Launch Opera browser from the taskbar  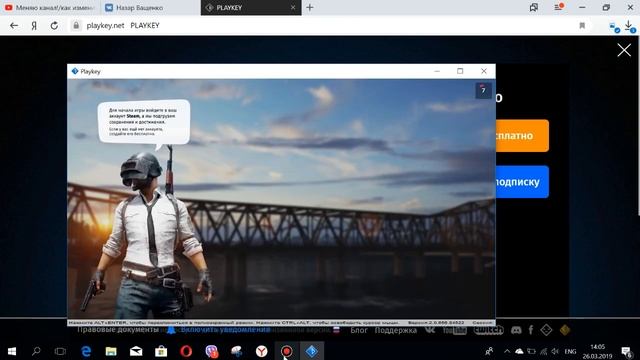186,351
